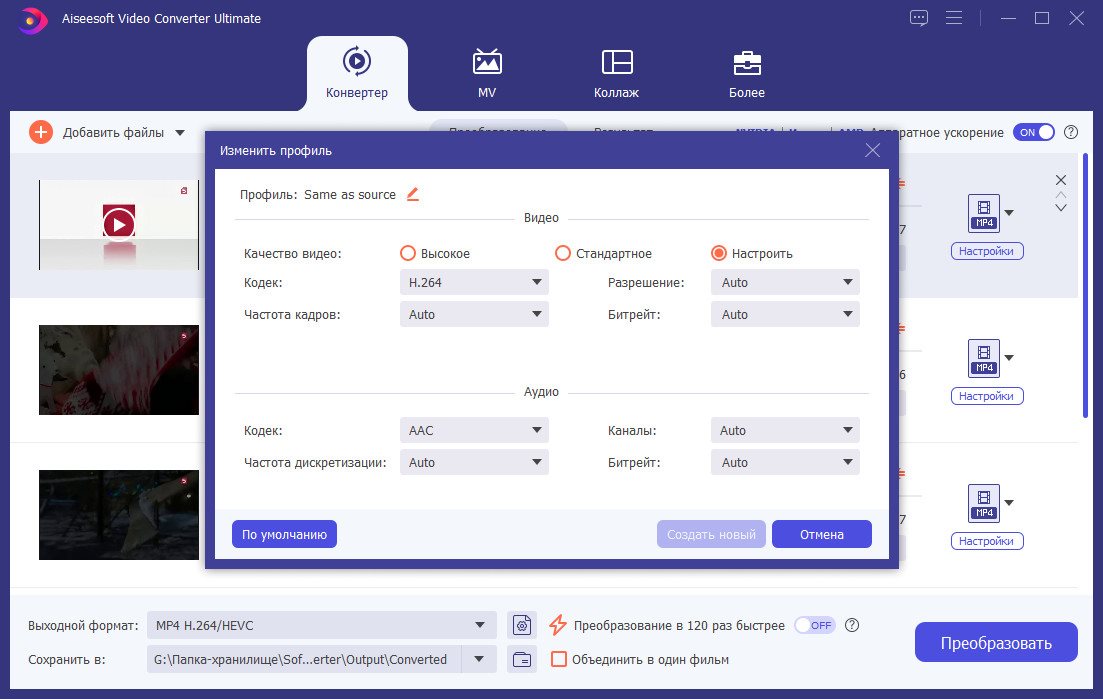Image resolution: width=1103 pixels, height=699 pixels.
Task: Click the По умолчанию button
Action: click(x=284, y=534)
